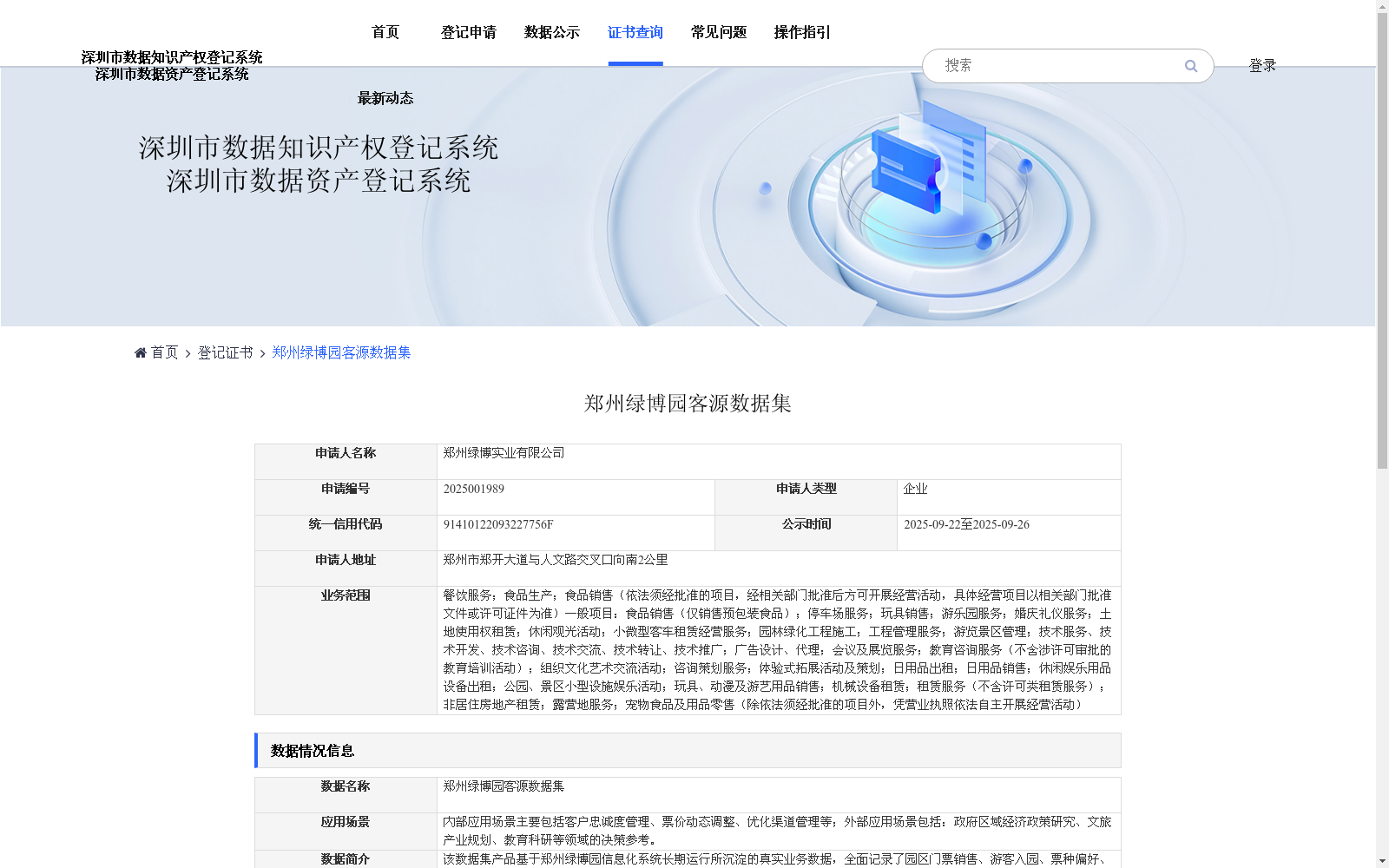Click publicity period 2025-09-22至2025-09-26
Screen dimensions: 1389x868
966,524
